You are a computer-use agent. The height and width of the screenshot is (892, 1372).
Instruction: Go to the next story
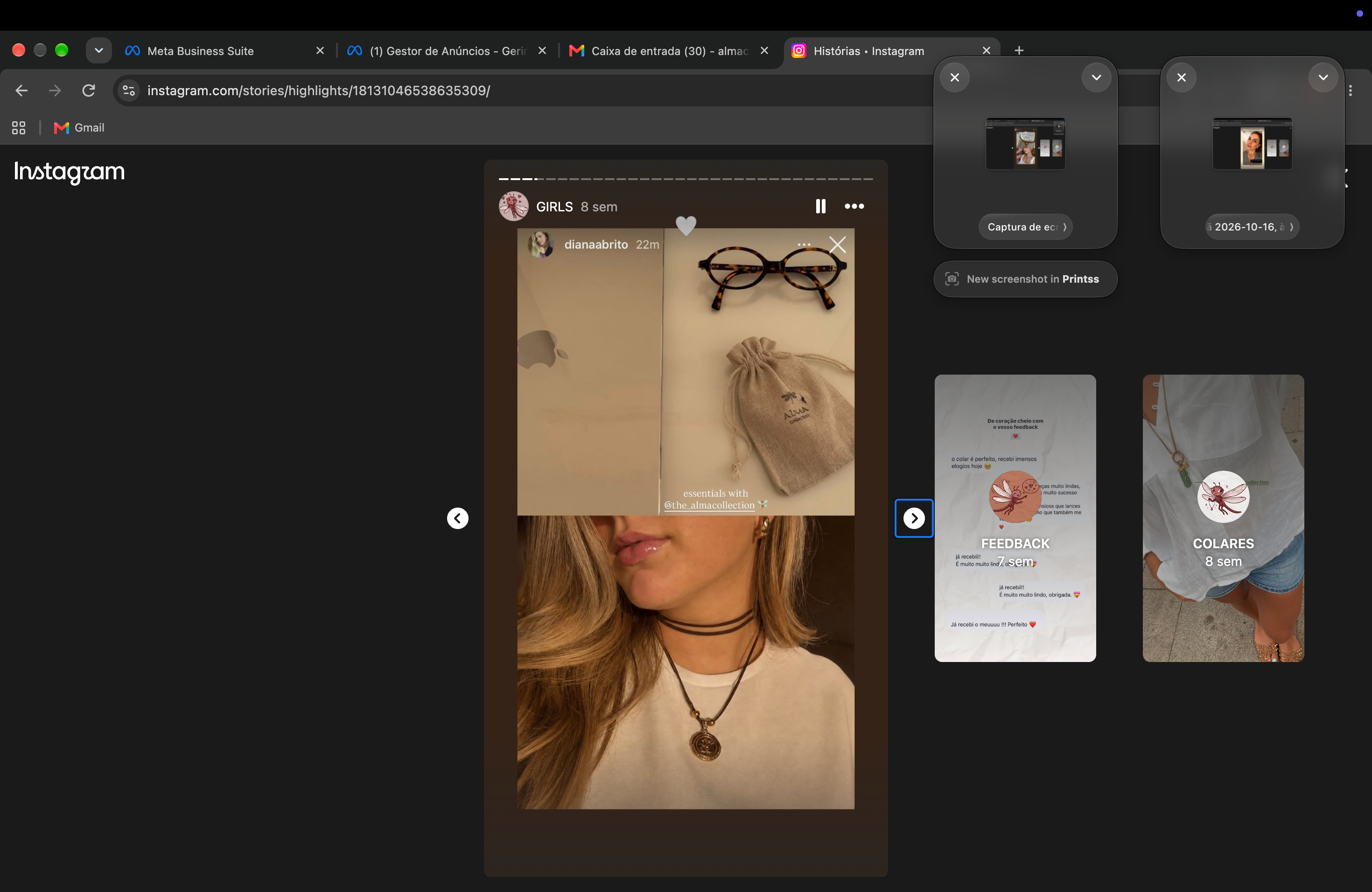pyautogui.click(x=914, y=518)
